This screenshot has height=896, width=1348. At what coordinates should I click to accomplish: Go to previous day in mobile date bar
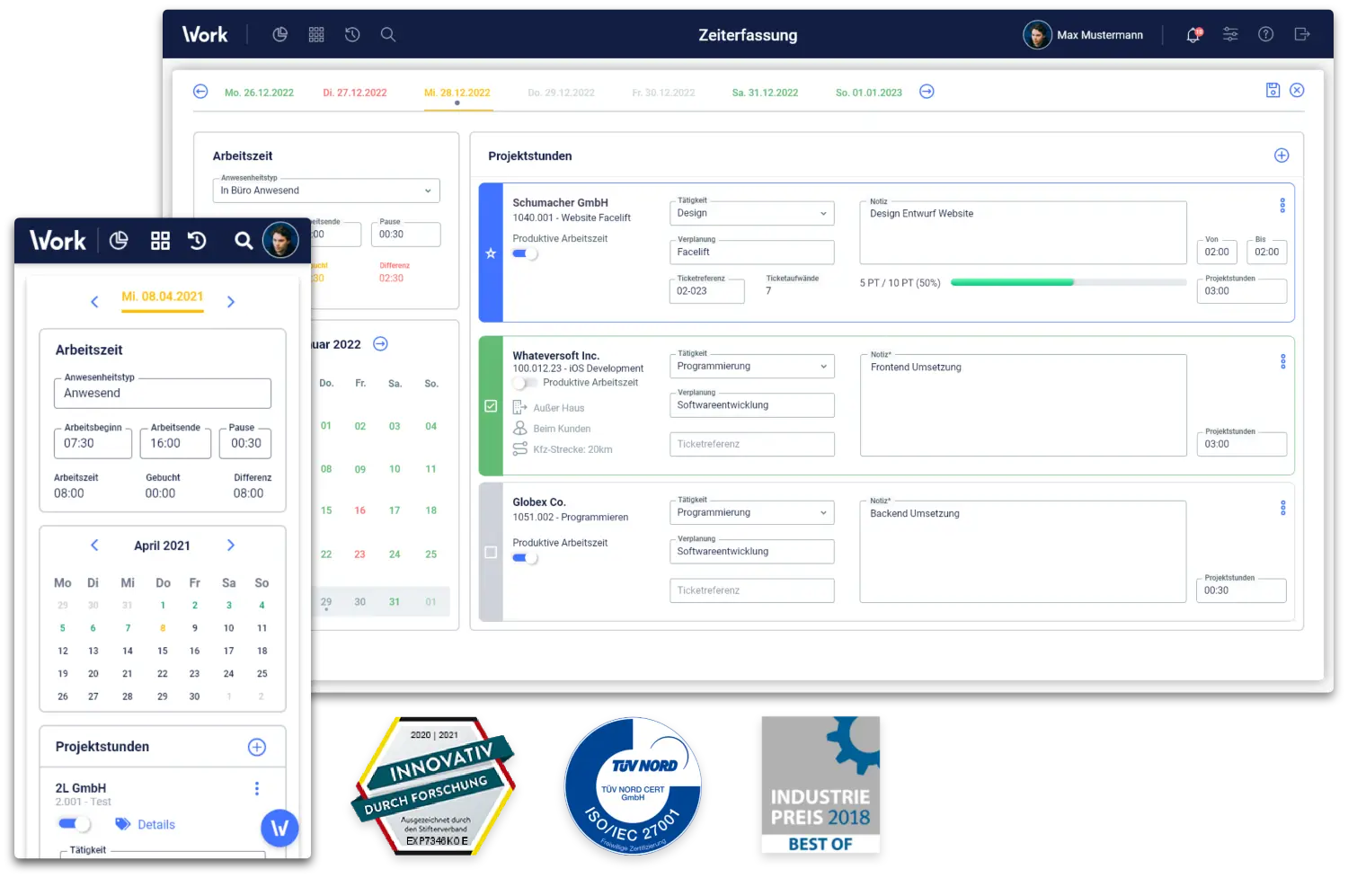(94, 302)
